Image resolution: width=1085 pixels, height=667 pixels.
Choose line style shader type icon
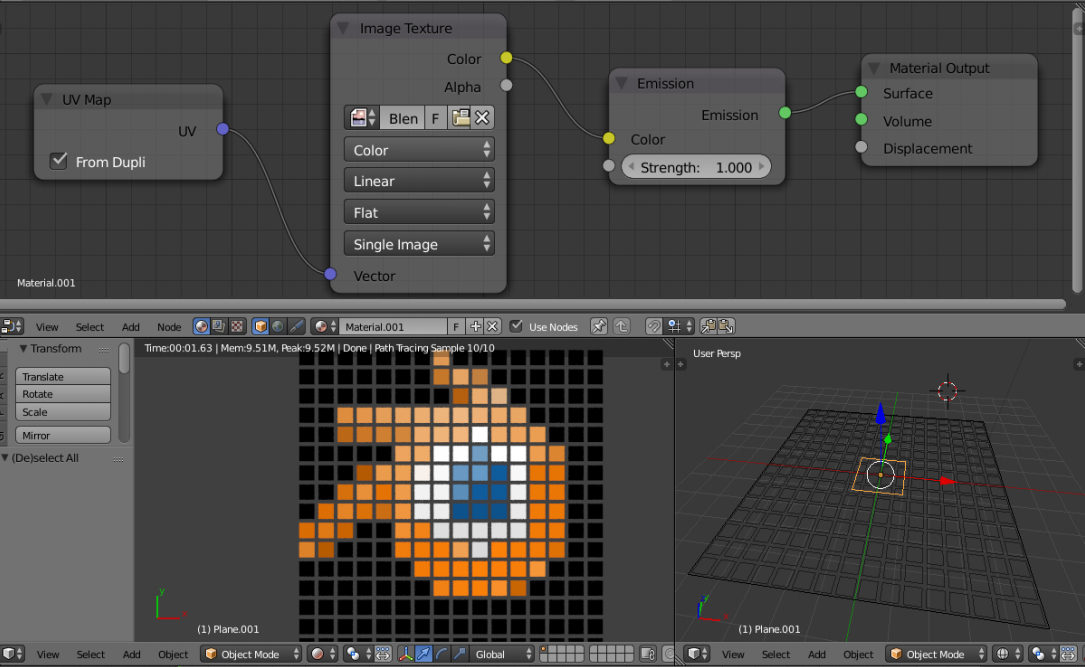296,326
